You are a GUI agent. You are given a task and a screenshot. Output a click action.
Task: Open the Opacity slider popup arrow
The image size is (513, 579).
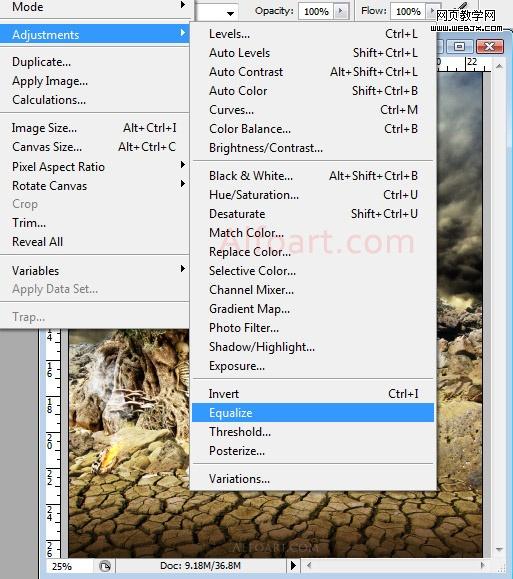341,11
